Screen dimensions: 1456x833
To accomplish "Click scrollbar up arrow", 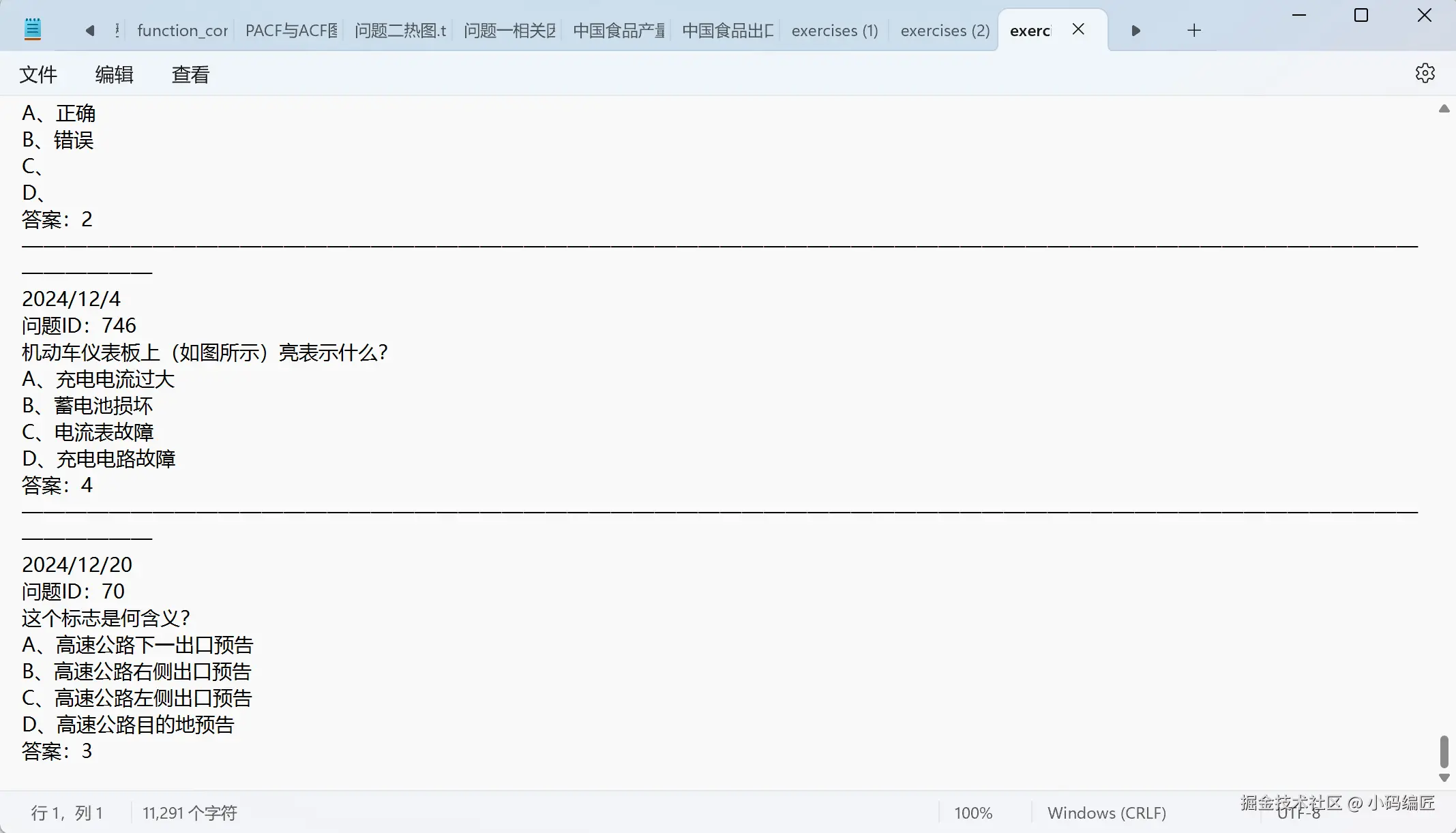I will [1444, 109].
